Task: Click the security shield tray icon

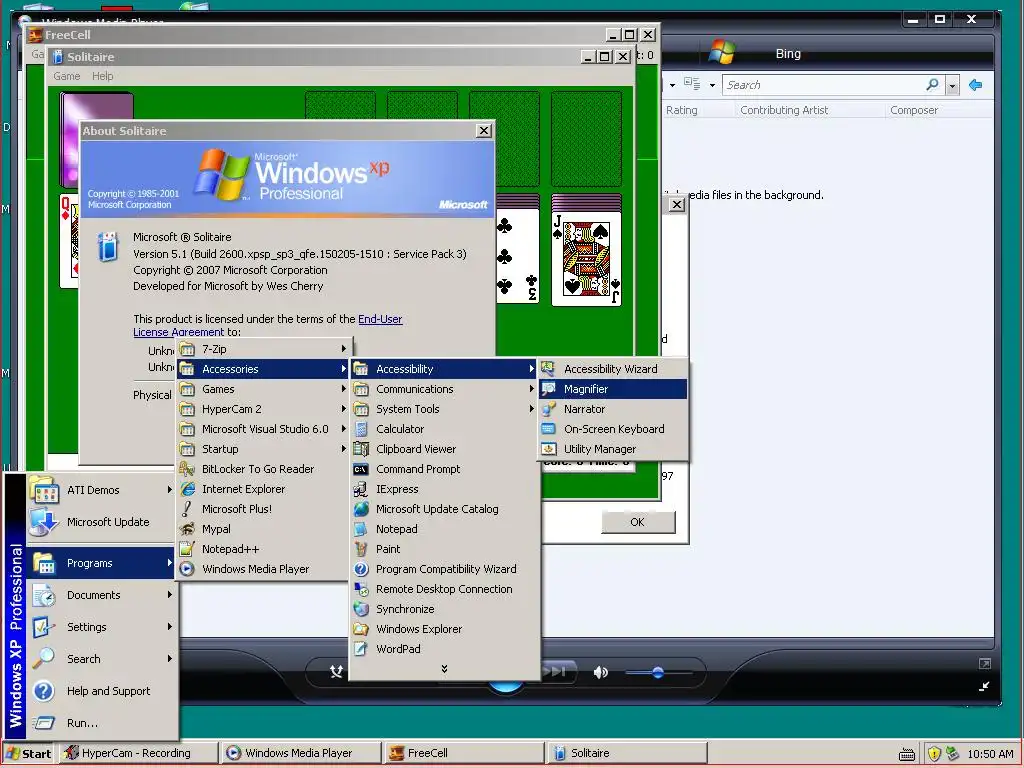Action: click(x=934, y=754)
